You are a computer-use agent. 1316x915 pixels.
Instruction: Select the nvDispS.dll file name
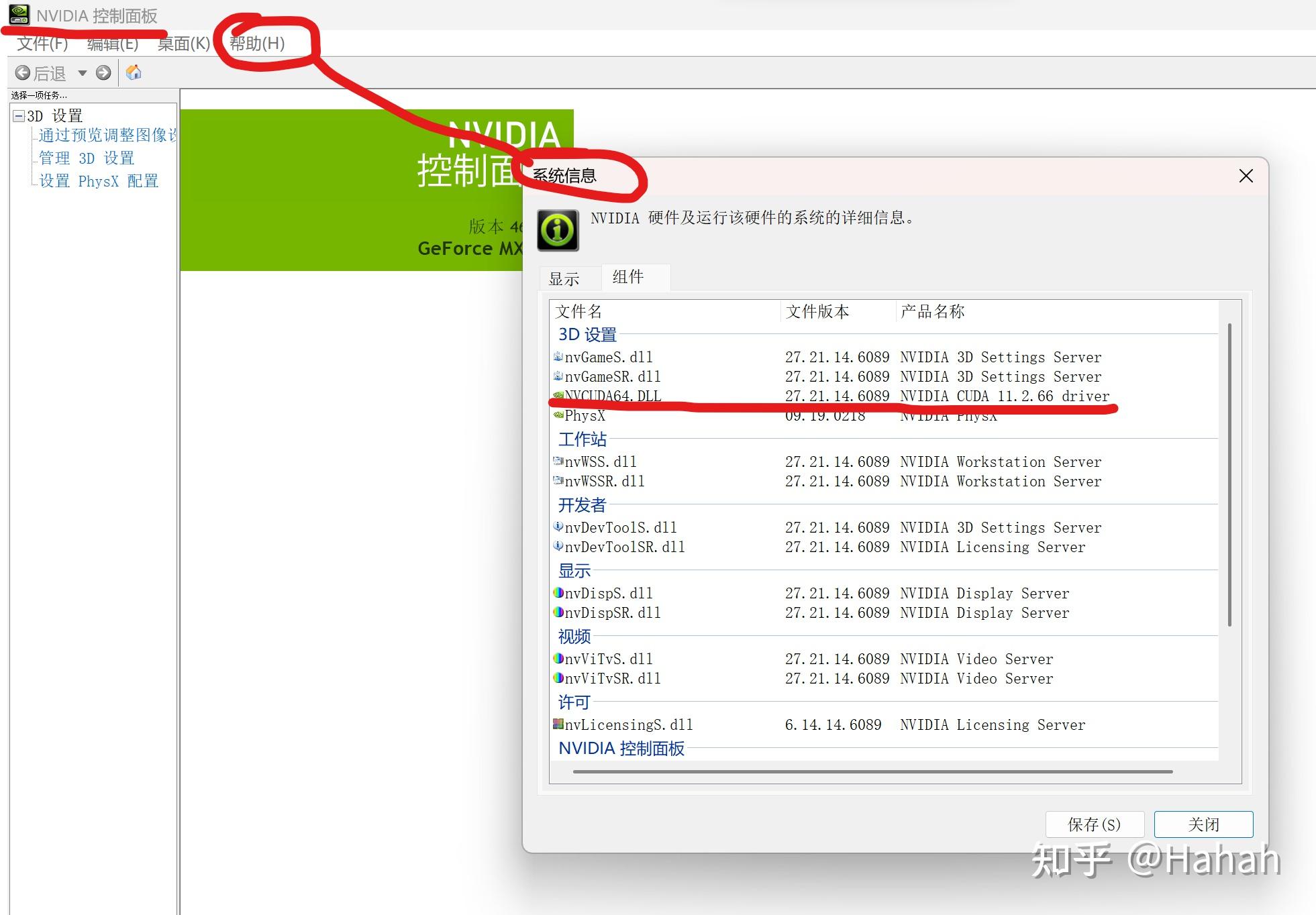click(609, 593)
